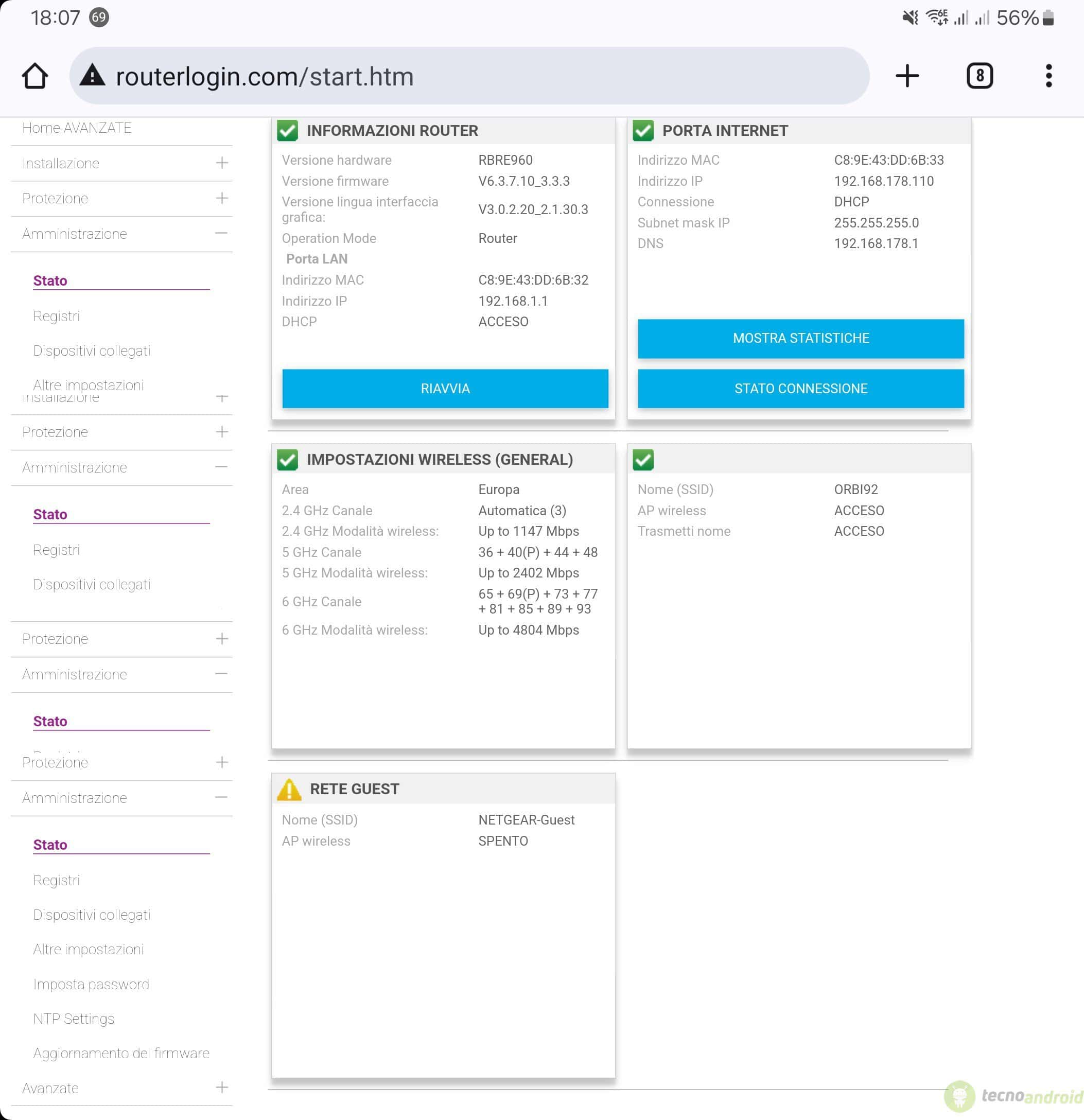Click the RETE GUEST heading
Screen dimensions: 1084x1120
(354, 789)
